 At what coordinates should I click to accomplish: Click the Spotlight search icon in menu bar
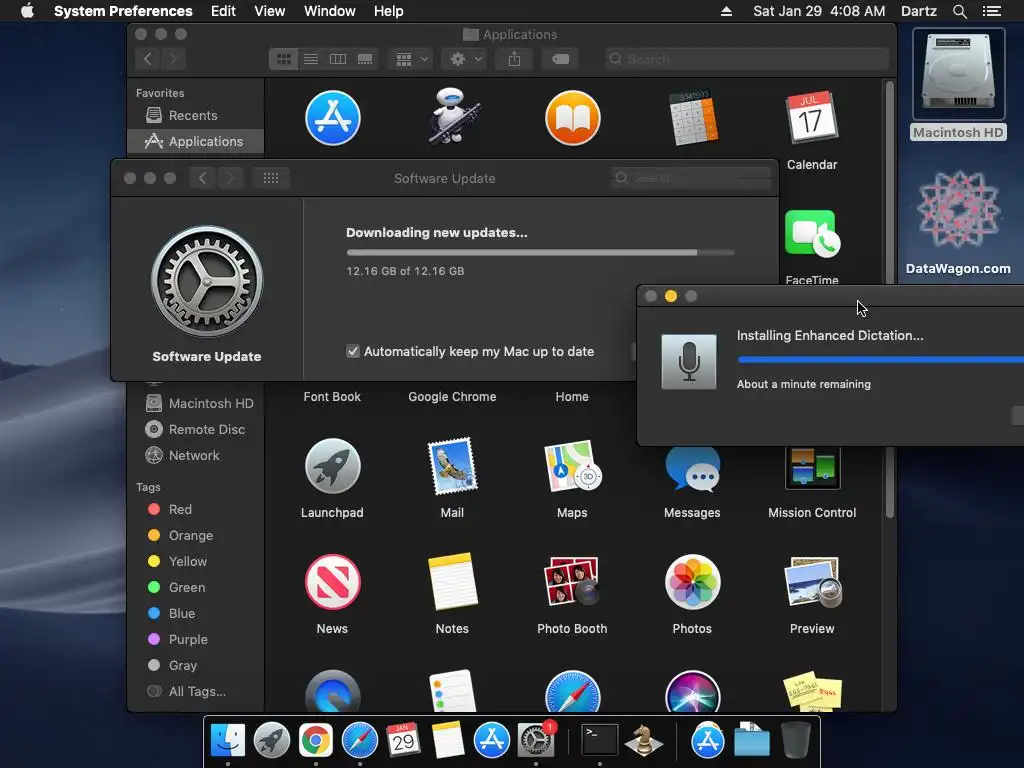pyautogui.click(x=959, y=11)
